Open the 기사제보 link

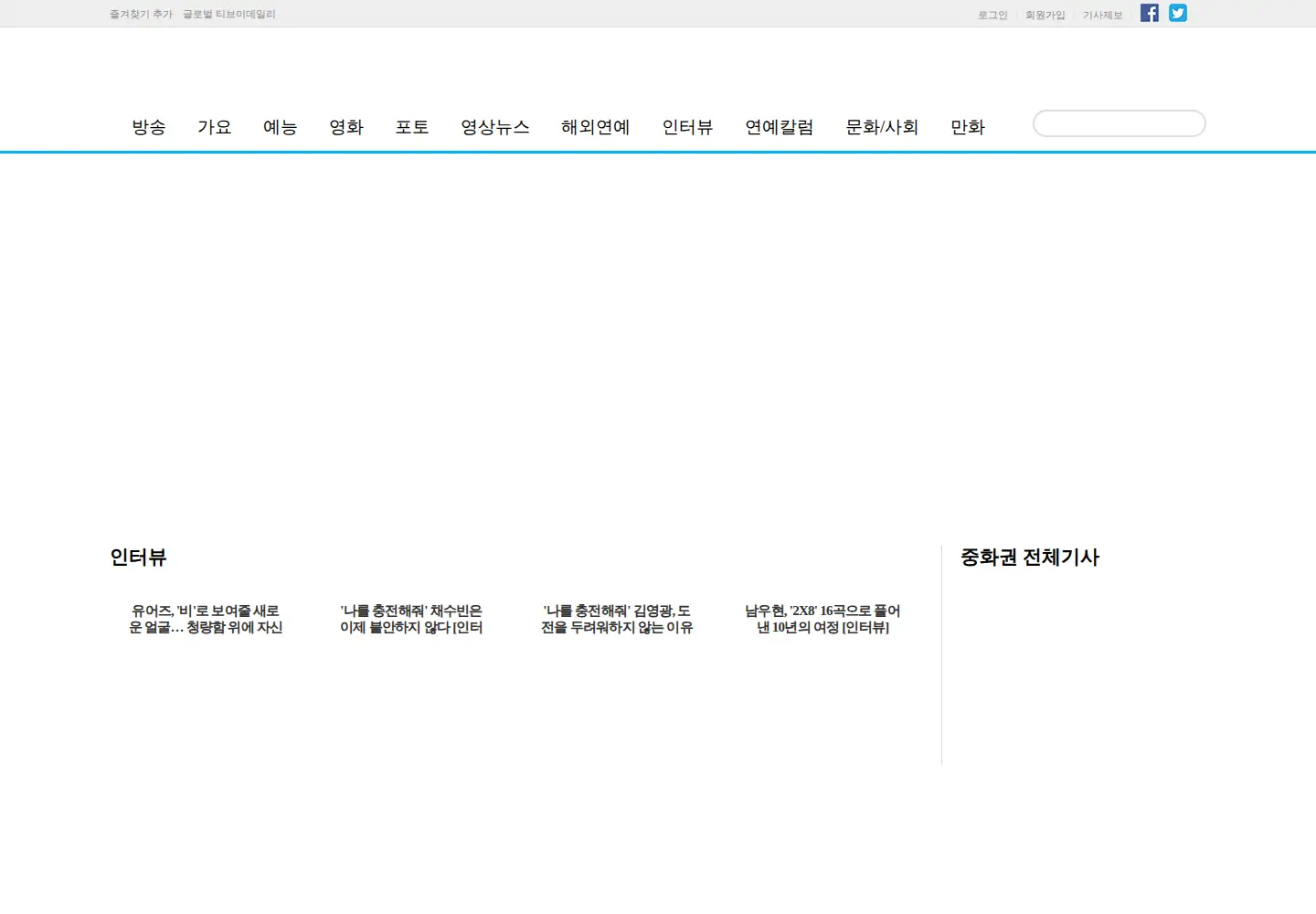[1103, 15]
